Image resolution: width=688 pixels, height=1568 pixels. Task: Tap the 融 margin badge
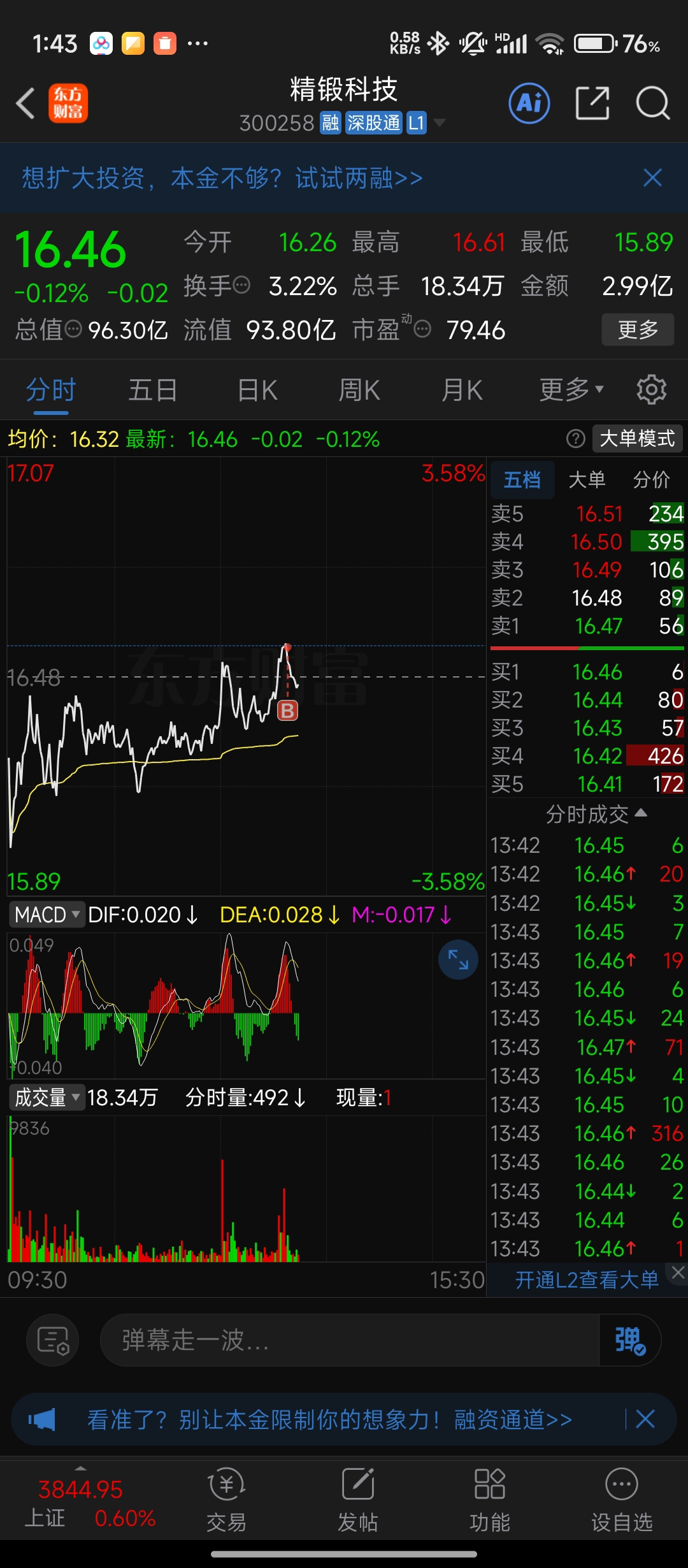(331, 122)
